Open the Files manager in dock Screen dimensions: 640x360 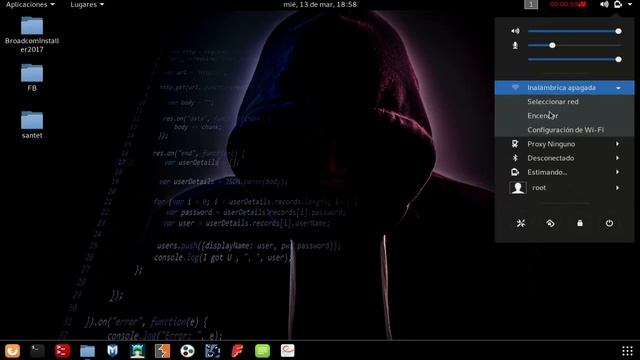[87, 351]
